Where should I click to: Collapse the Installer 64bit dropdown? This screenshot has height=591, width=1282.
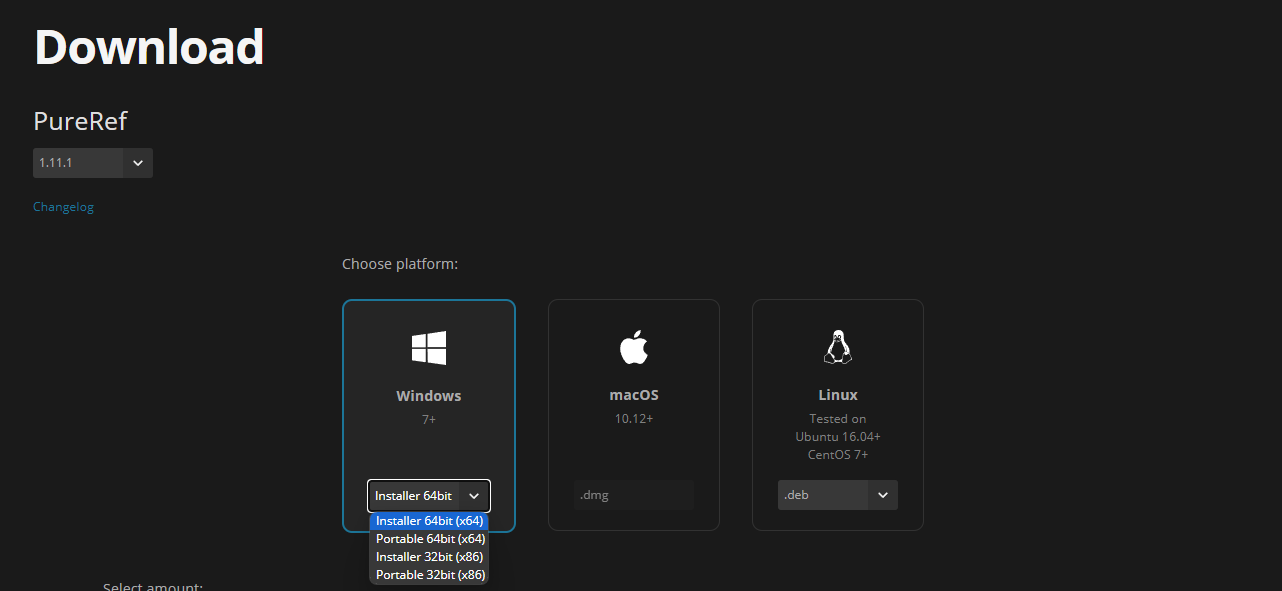point(429,496)
